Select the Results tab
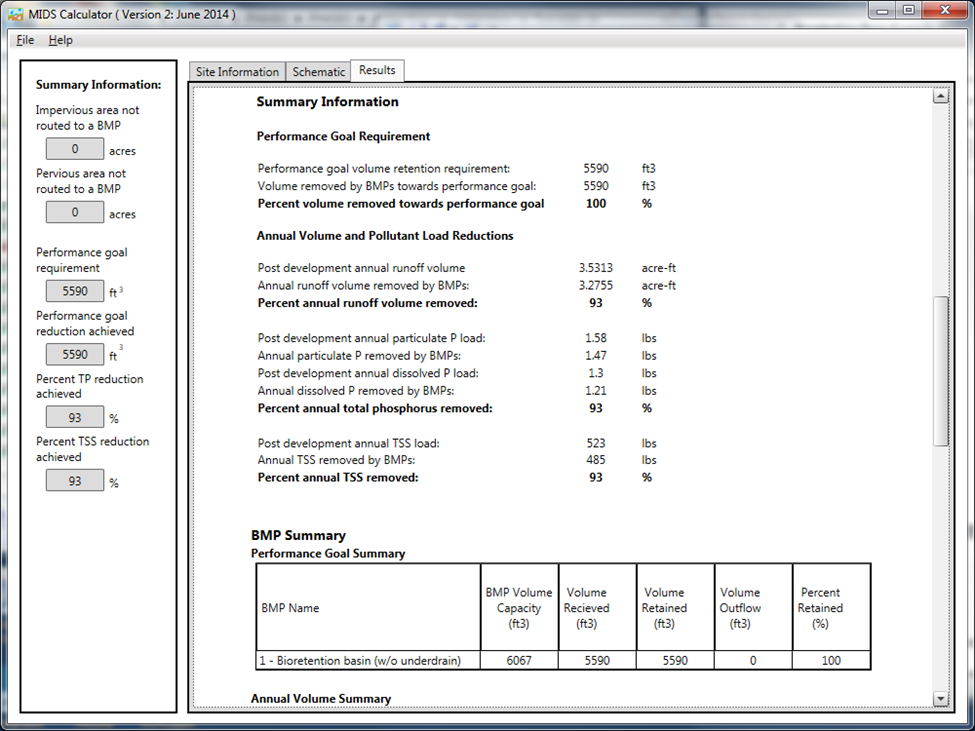This screenshot has width=975, height=731. [x=377, y=70]
